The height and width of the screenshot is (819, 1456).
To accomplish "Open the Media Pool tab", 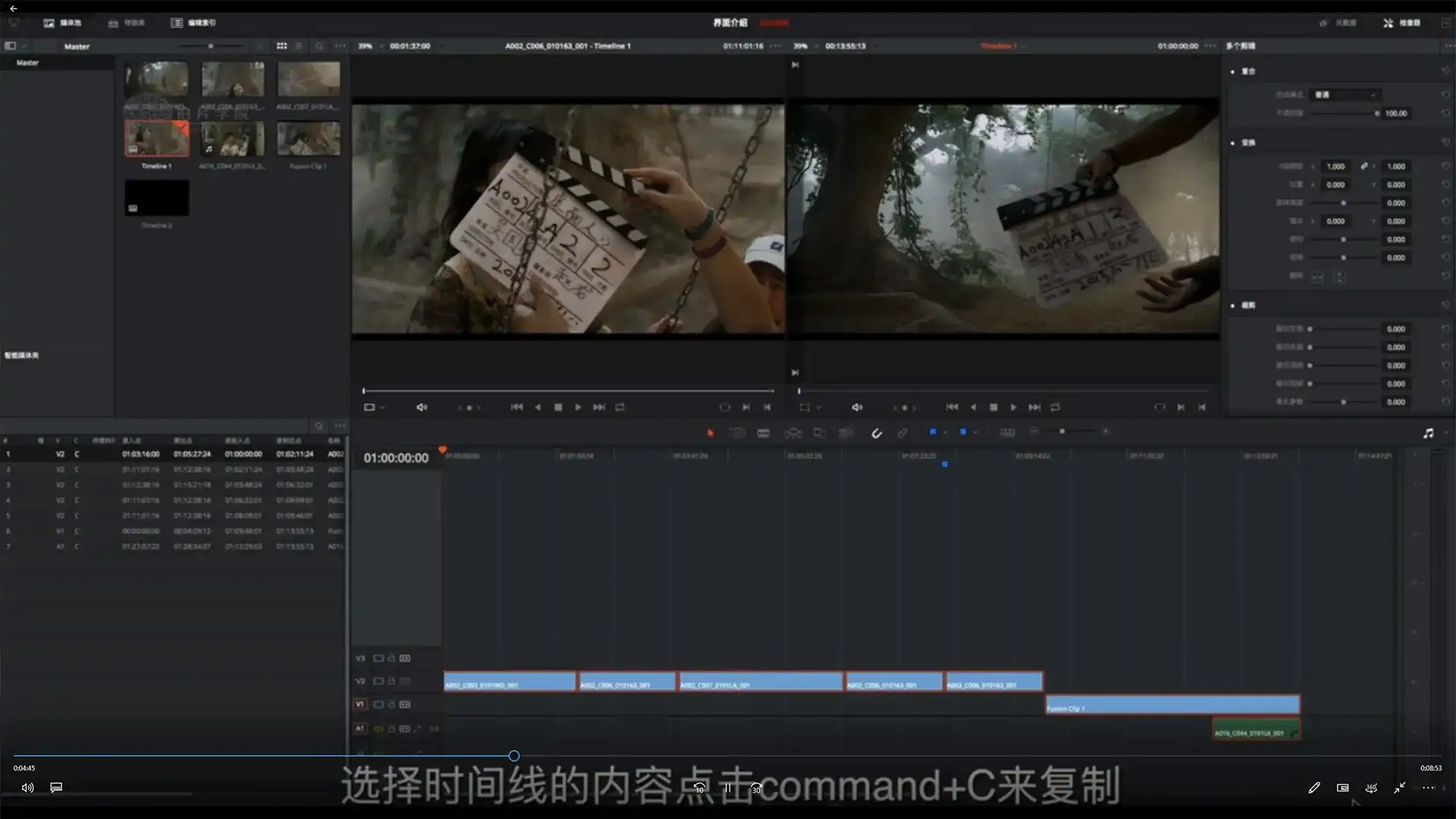I will tap(62, 23).
